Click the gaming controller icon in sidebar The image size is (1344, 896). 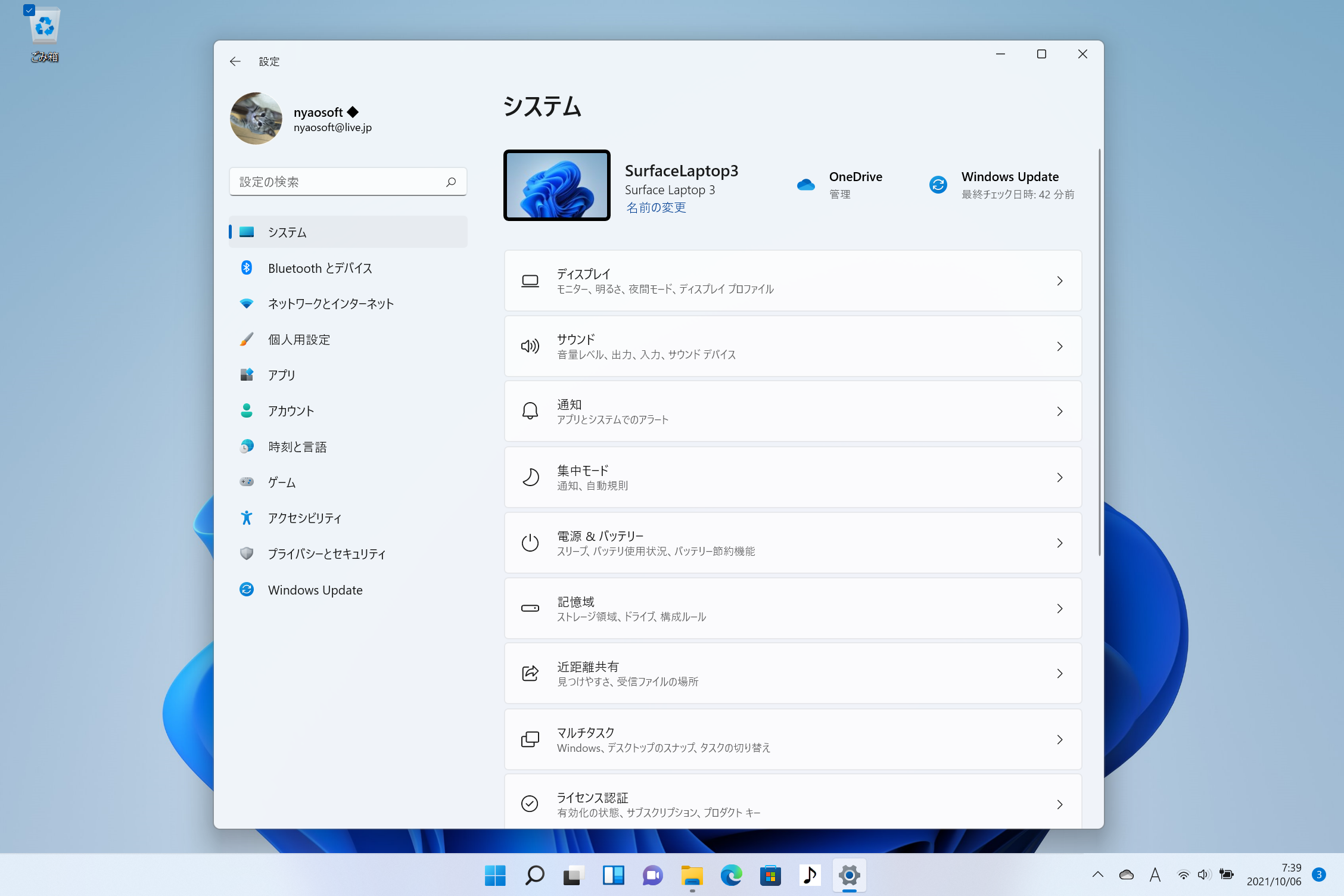click(x=247, y=481)
